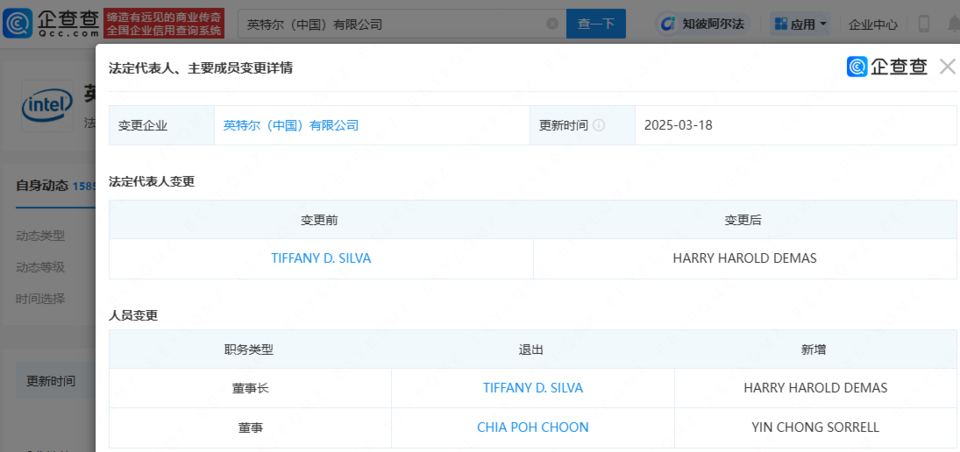Click the Intel company logo thumbnail
960x452 pixels.
pyautogui.click(x=48, y=104)
